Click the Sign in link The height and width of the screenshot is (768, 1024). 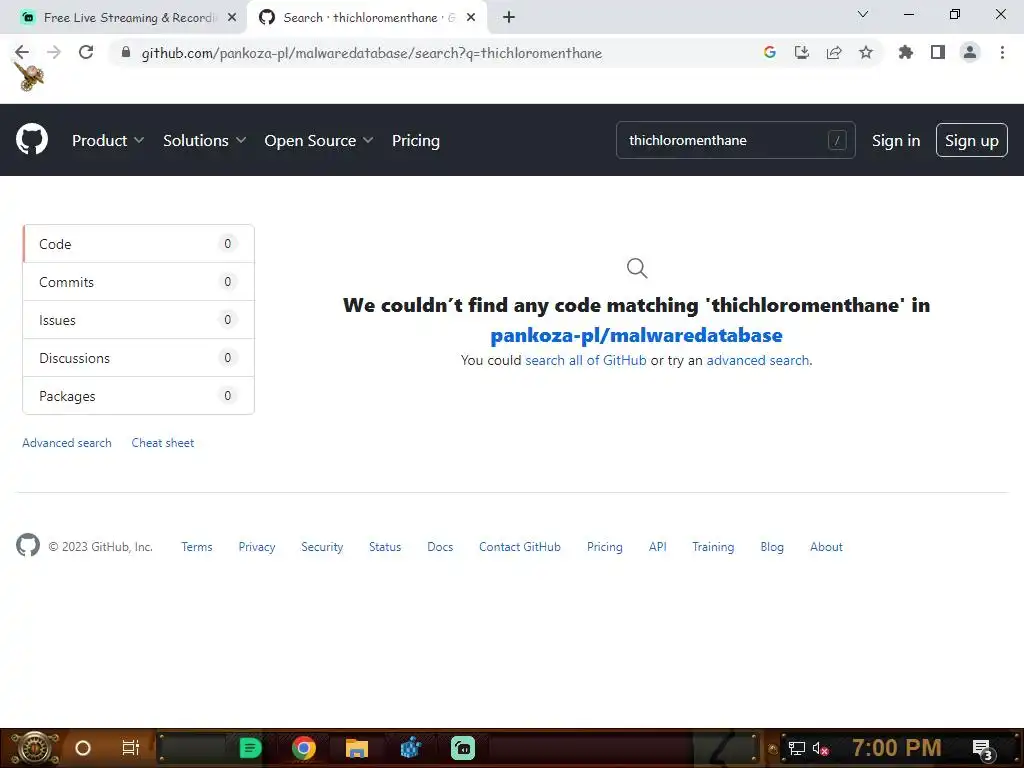(x=896, y=140)
